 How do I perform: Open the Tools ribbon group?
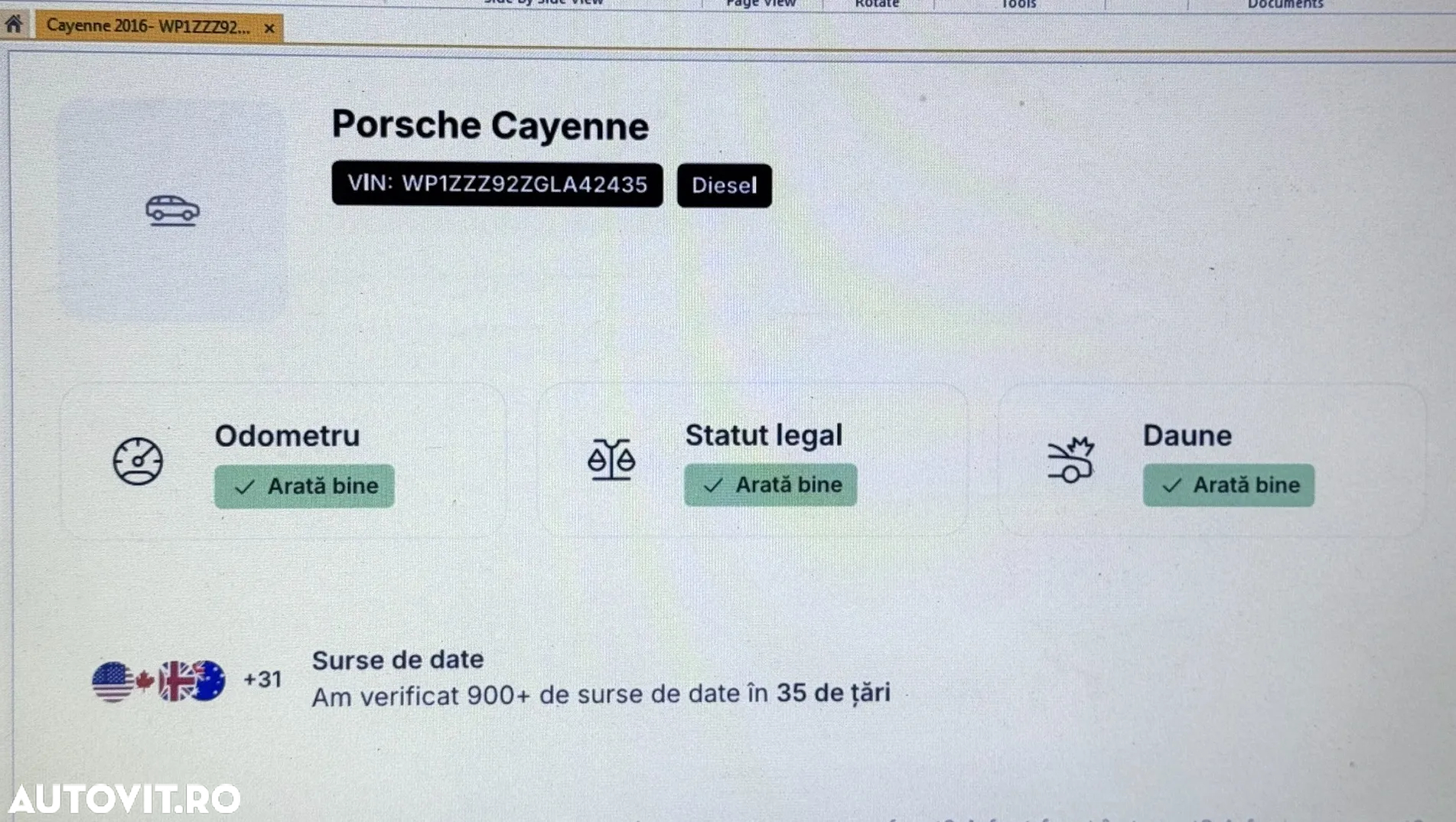tap(1018, 4)
